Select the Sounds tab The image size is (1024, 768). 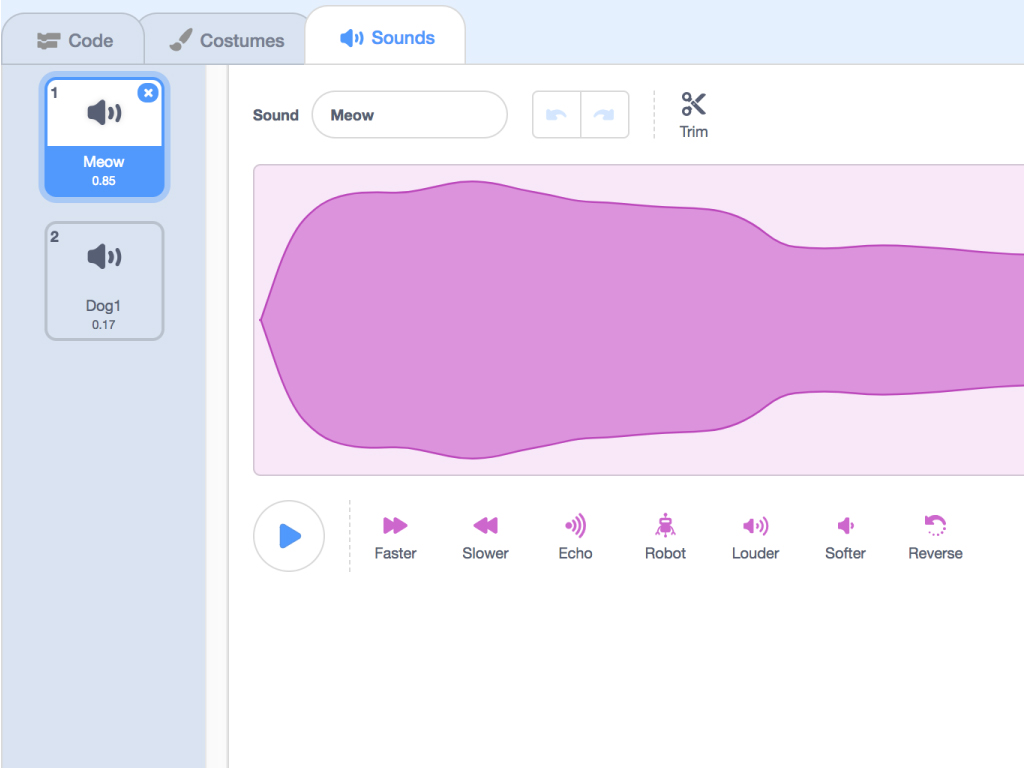pyautogui.click(x=386, y=37)
